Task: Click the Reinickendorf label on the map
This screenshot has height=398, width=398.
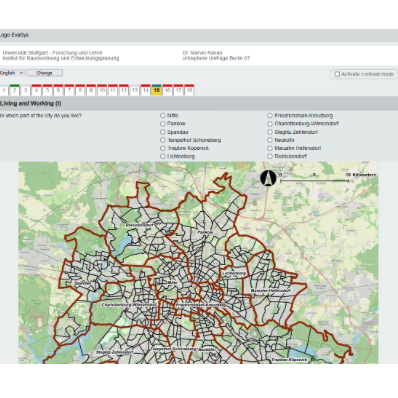Action: coord(140,225)
